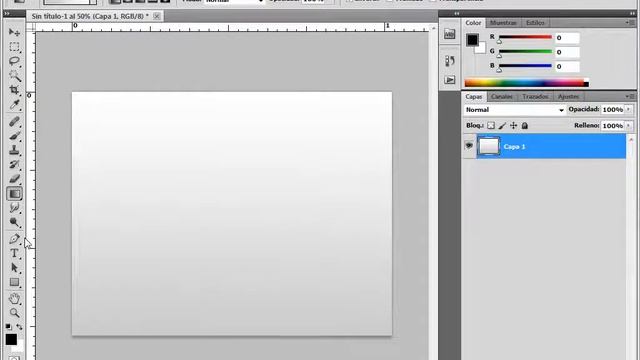Expand the collapsed icon panels dock

click(457, 13)
